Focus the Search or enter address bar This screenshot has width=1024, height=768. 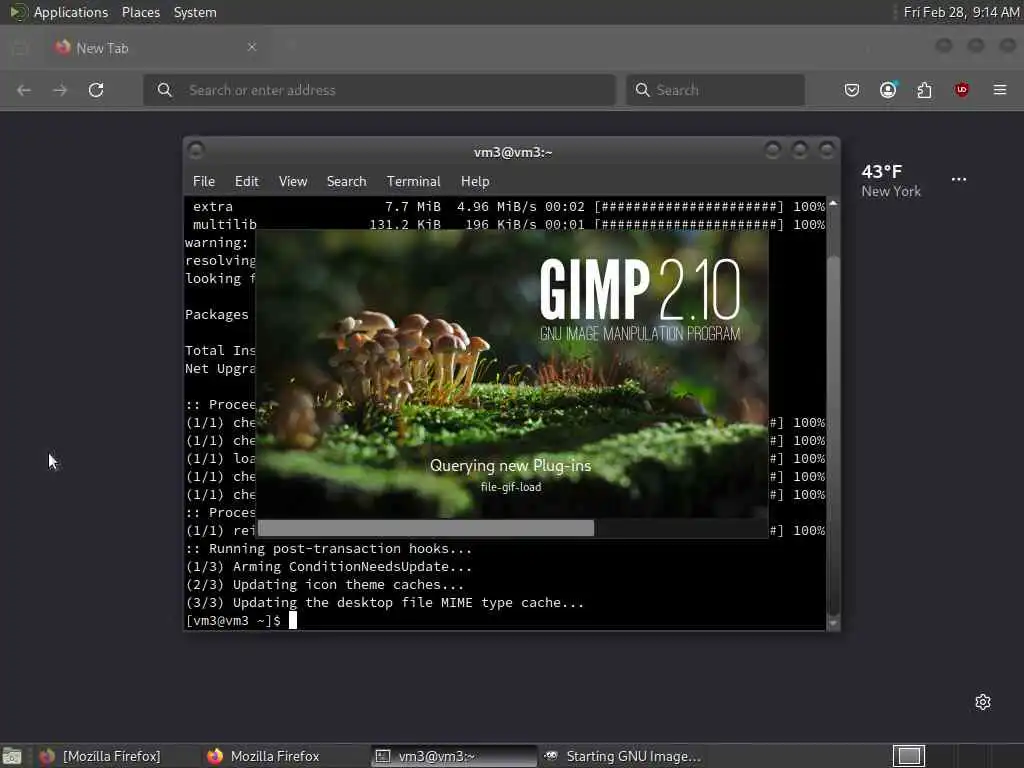tap(379, 90)
